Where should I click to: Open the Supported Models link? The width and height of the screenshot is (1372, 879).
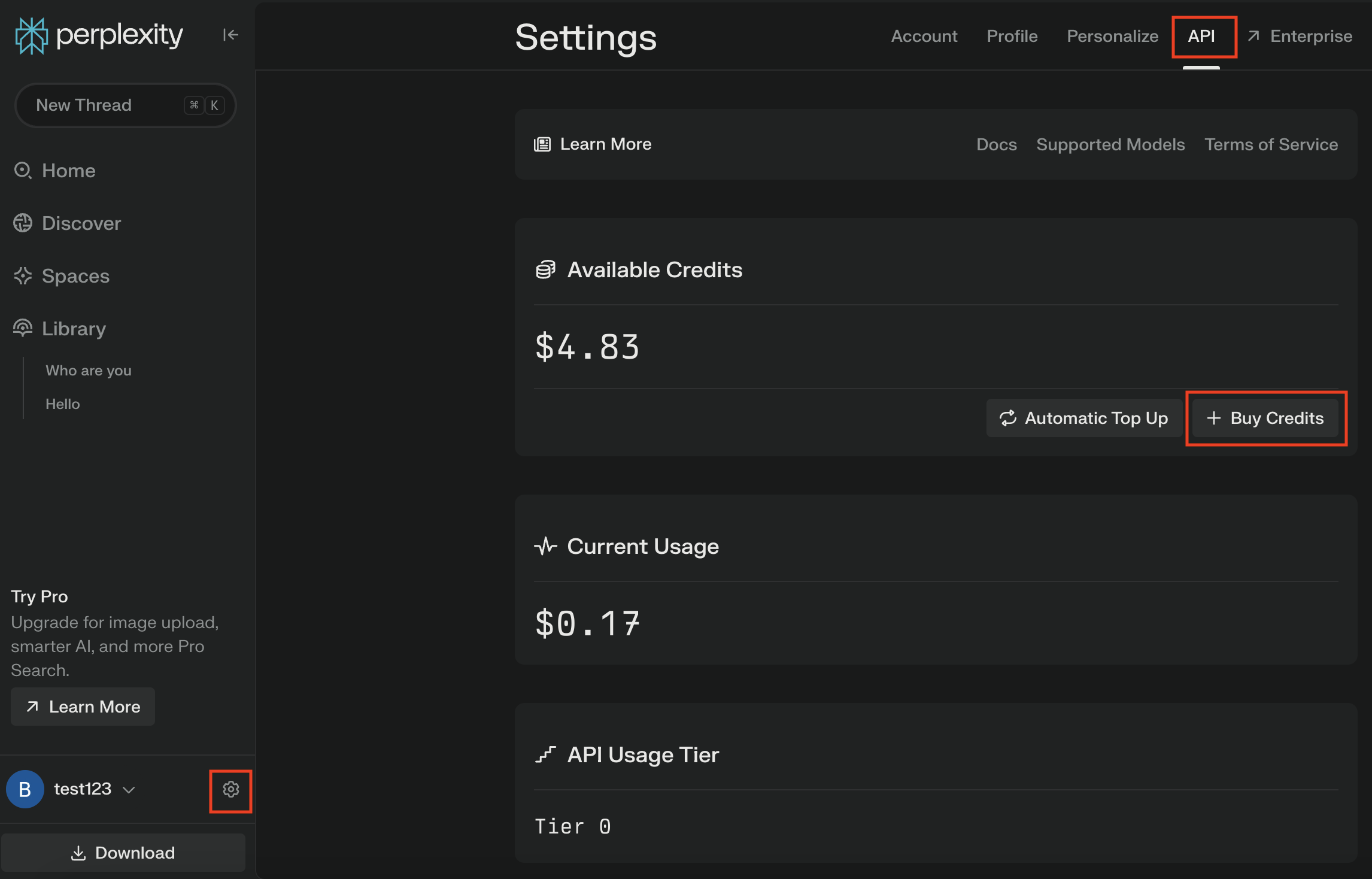tap(1110, 144)
